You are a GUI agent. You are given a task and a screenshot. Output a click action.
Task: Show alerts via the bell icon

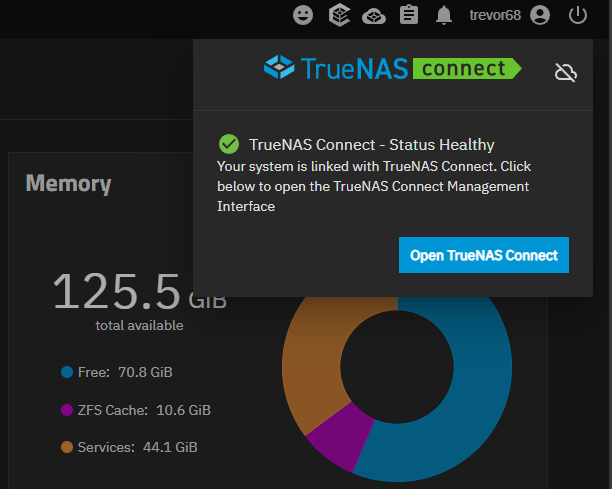(x=443, y=15)
